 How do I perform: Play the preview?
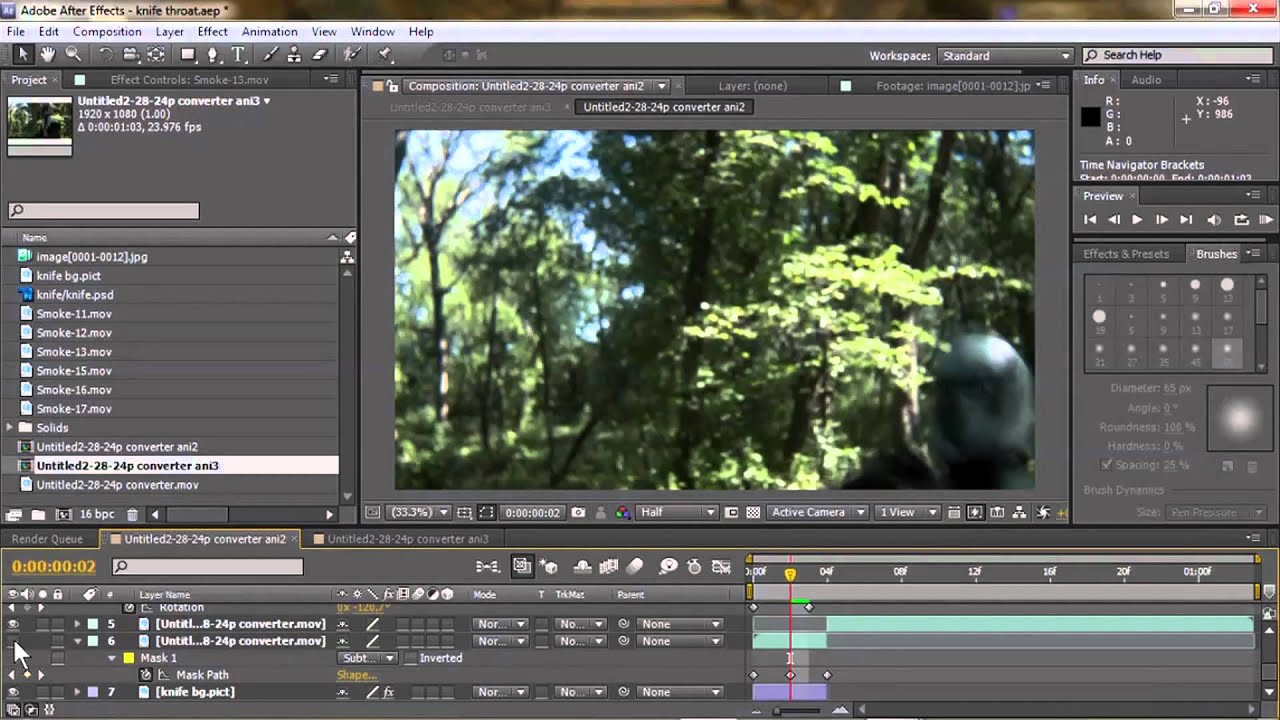click(x=1137, y=220)
